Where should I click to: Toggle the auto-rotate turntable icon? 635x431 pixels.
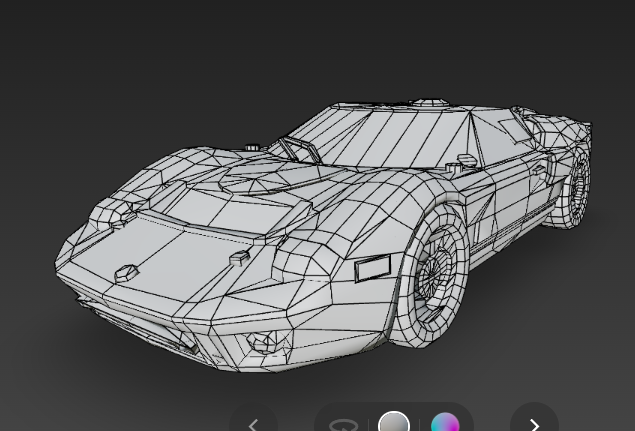[343, 425]
